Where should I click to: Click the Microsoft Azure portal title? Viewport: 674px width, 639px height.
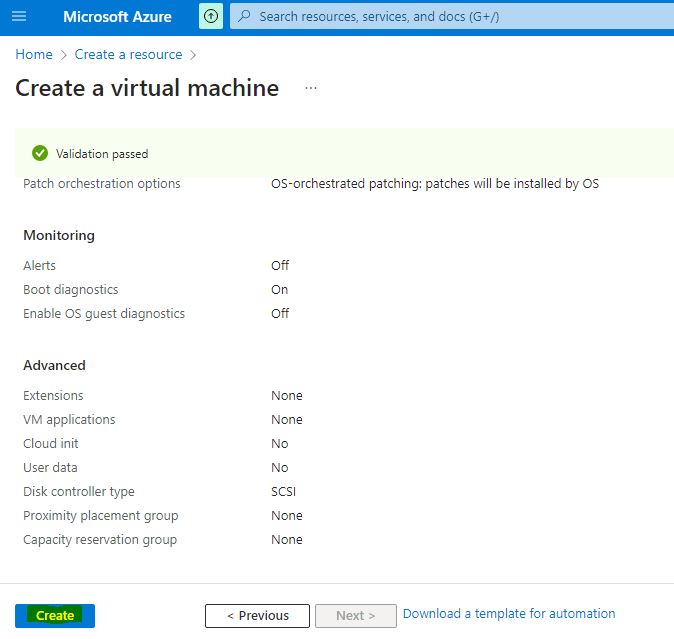pyautogui.click(x=117, y=17)
